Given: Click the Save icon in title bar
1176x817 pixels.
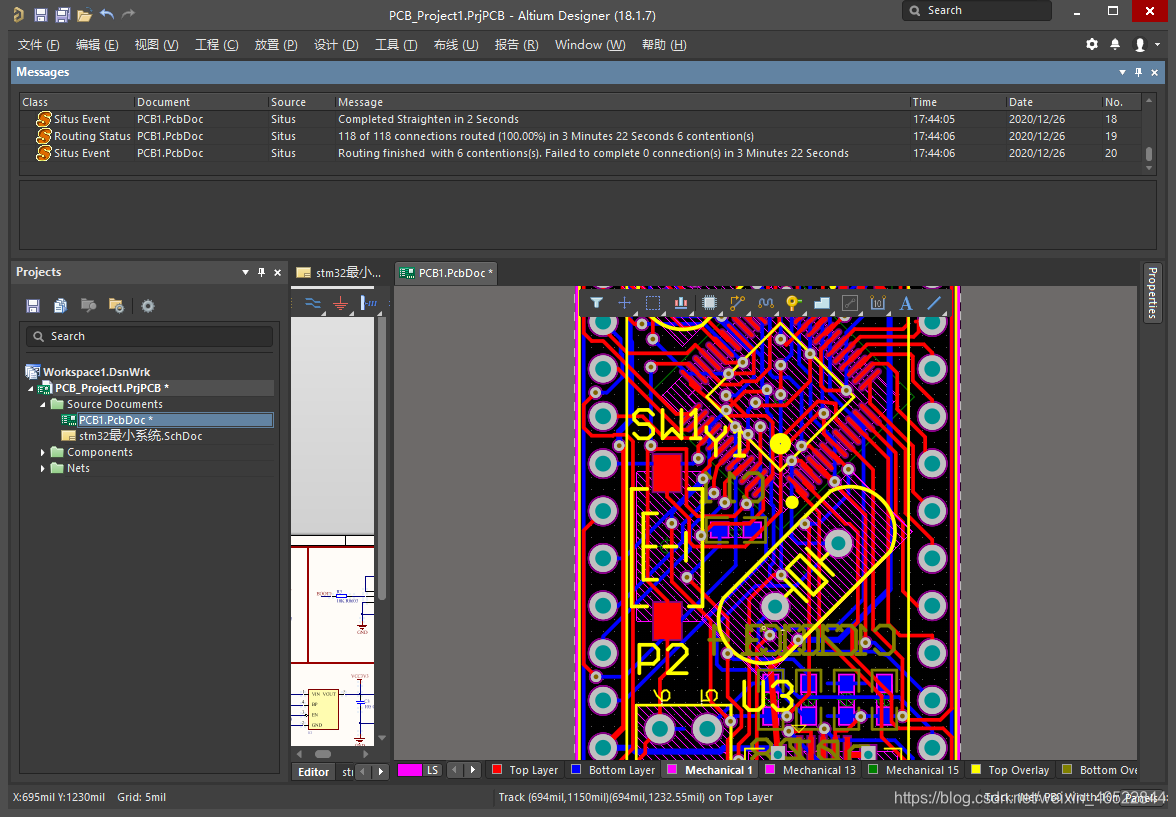Looking at the screenshot, I should 40,14.
